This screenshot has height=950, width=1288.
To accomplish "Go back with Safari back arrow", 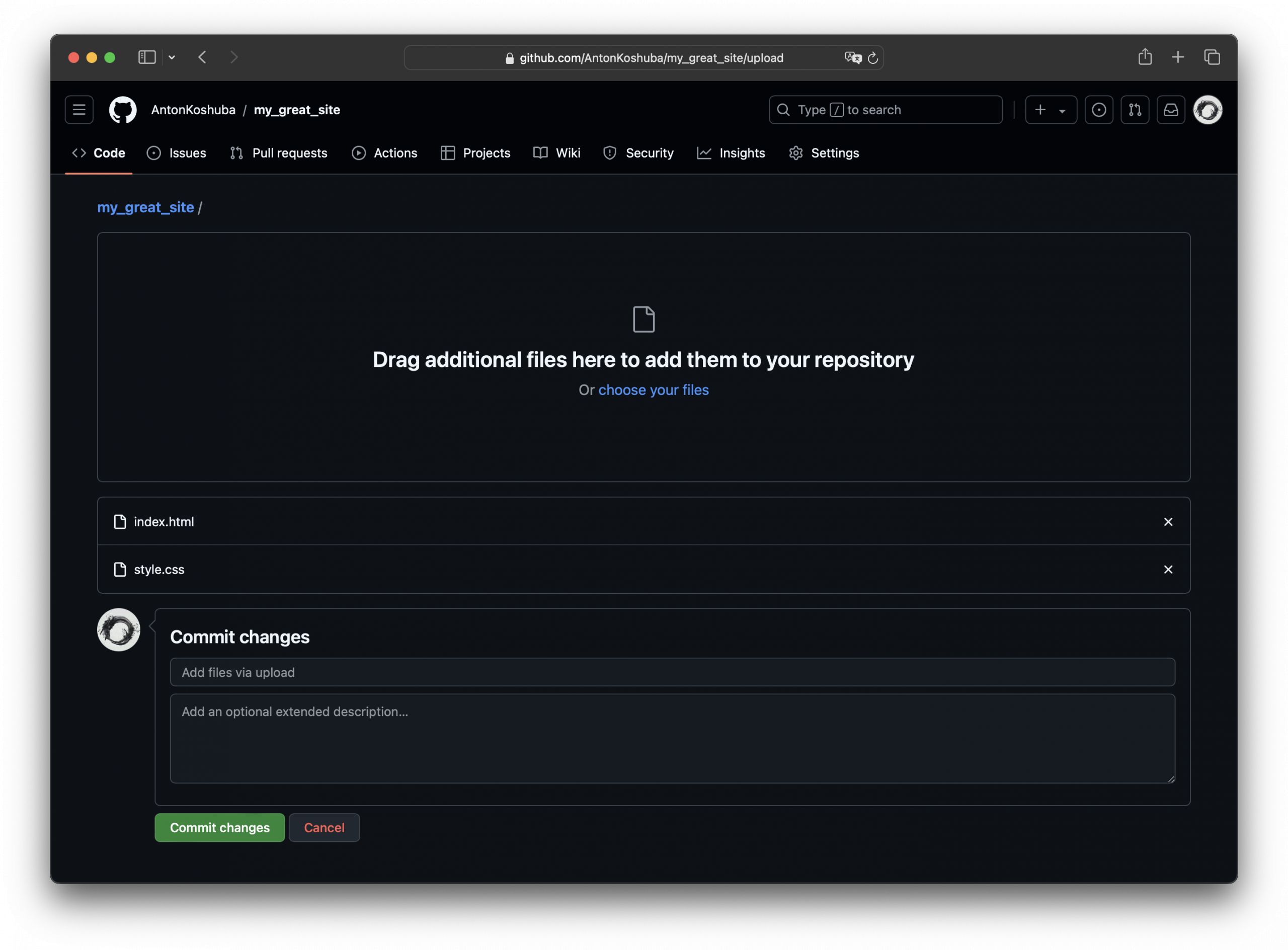I will click(202, 57).
